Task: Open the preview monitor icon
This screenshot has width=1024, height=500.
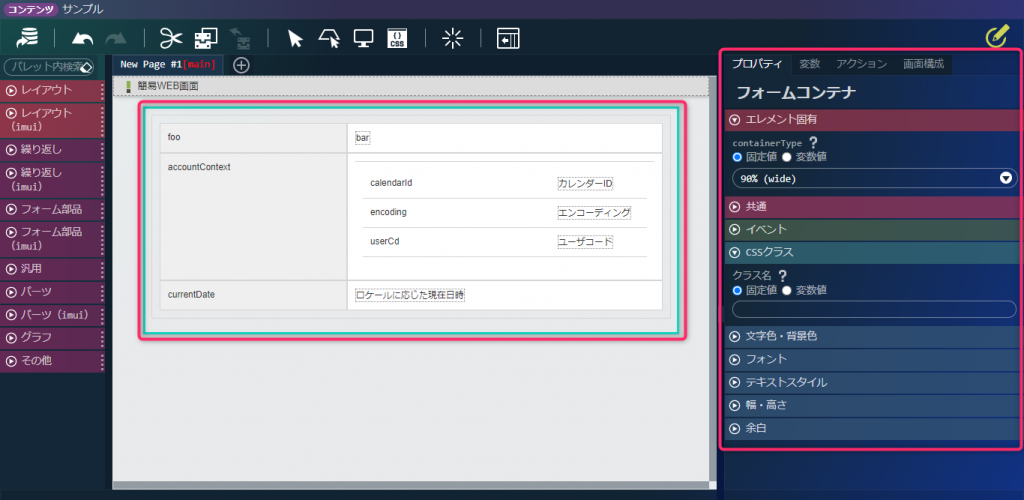Action: 363,39
